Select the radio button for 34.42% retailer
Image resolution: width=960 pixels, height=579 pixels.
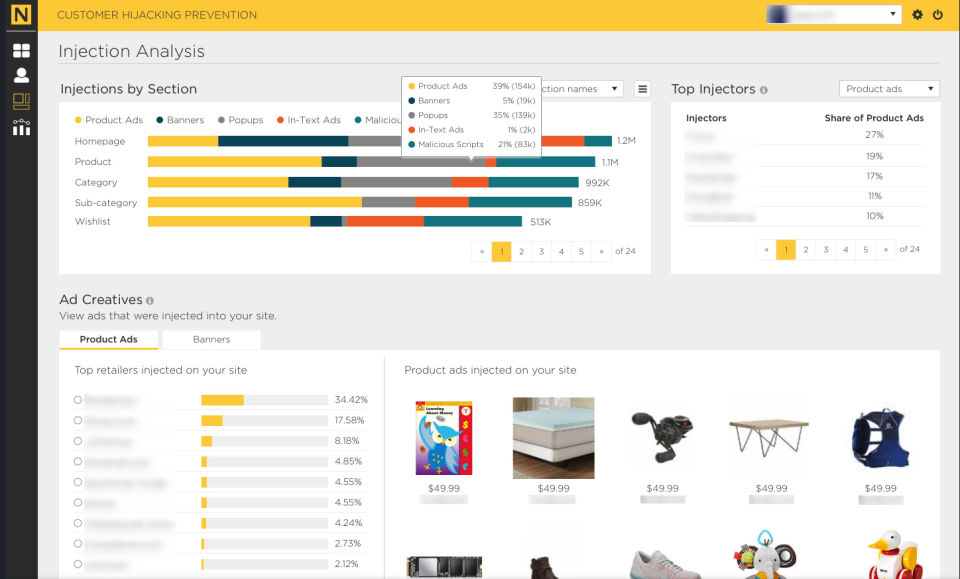pos(78,400)
